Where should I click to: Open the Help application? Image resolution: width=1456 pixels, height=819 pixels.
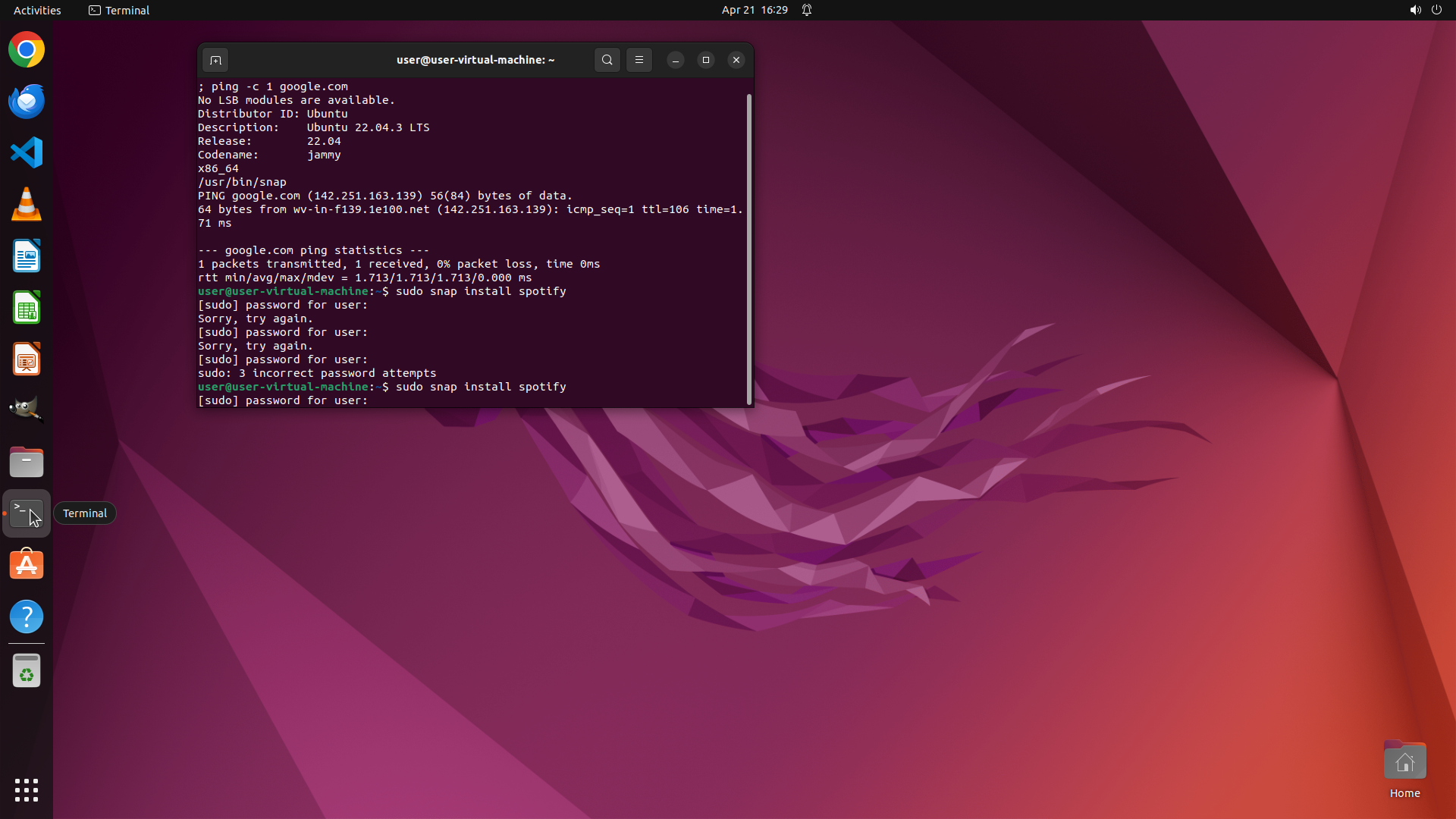pos(27,617)
